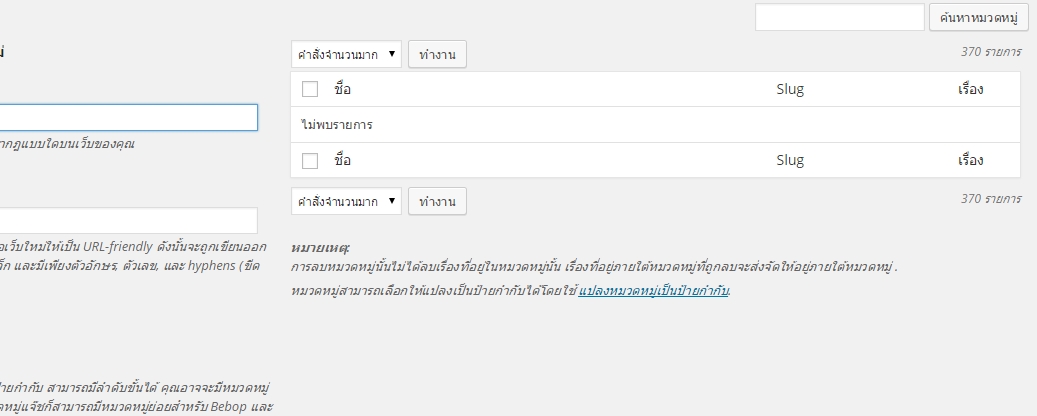Open the top คำสั่งจำนวนมาก bulk actions dropdown
The width and height of the screenshot is (1037, 416).
pos(346,55)
